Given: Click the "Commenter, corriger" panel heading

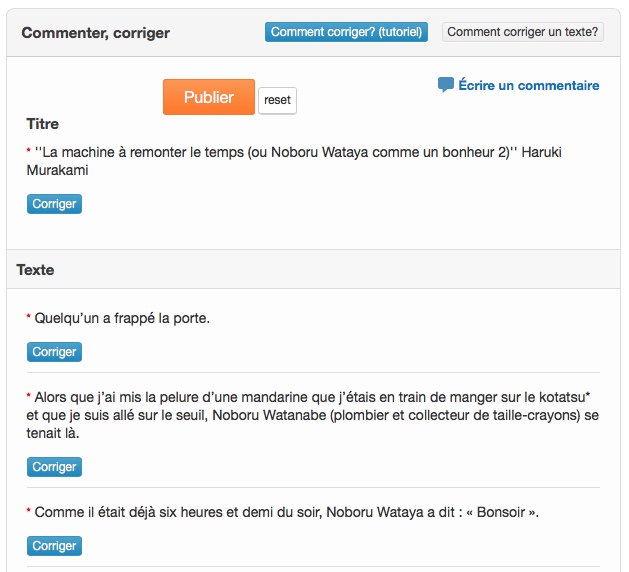Looking at the screenshot, I should click(x=96, y=33).
